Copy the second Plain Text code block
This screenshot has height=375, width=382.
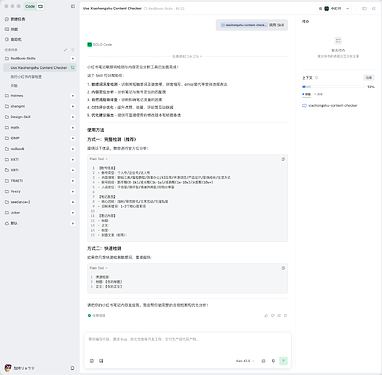[283, 268]
